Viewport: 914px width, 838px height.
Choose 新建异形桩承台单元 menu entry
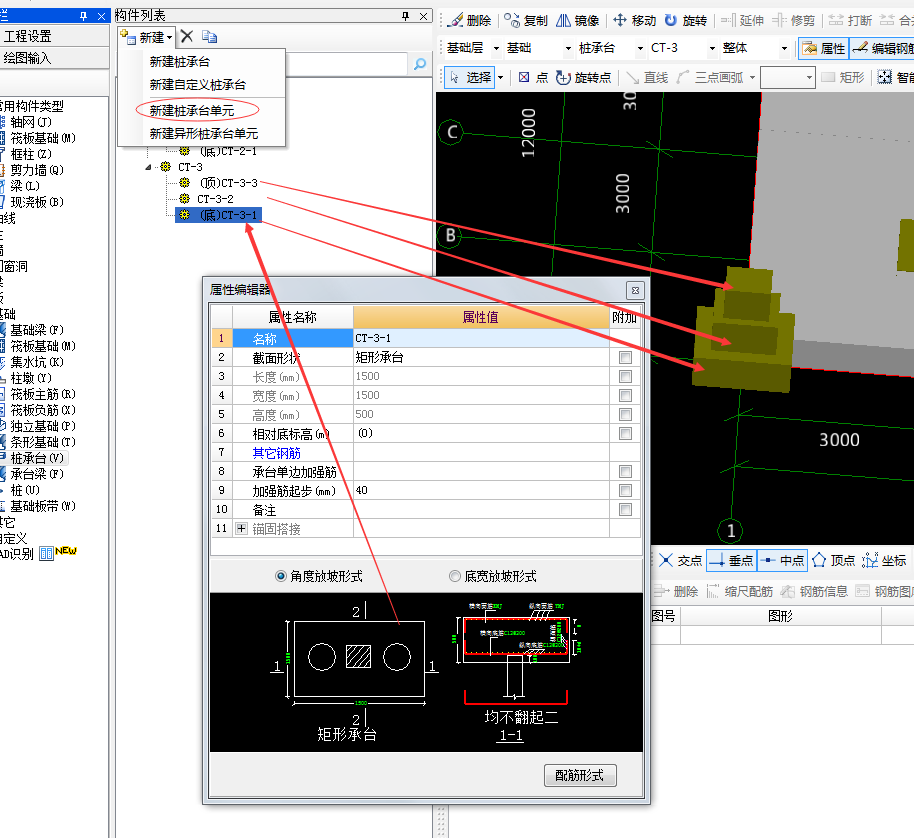point(203,134)
